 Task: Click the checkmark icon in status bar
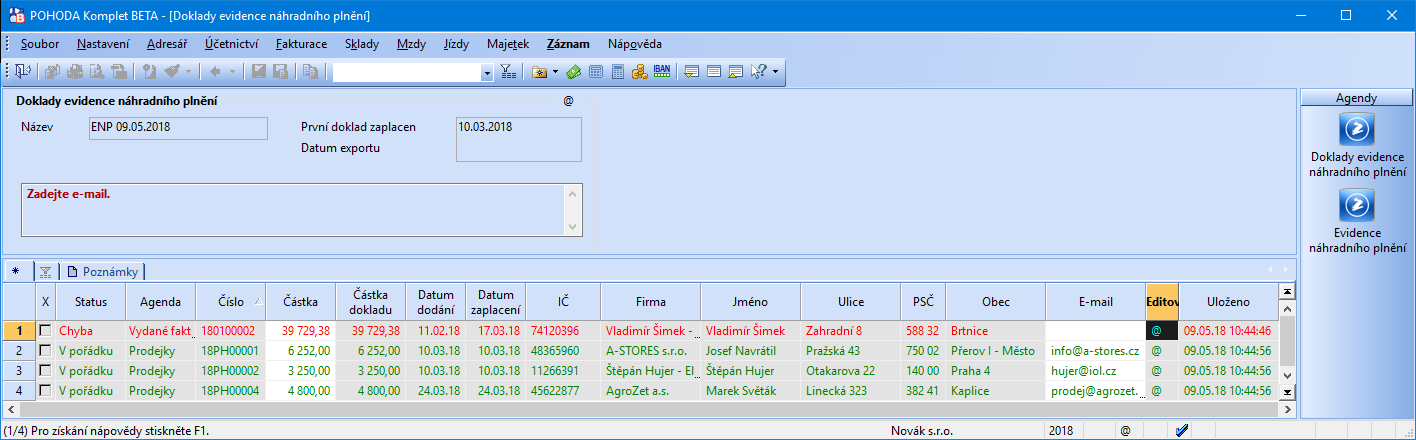pos(1181,430)
